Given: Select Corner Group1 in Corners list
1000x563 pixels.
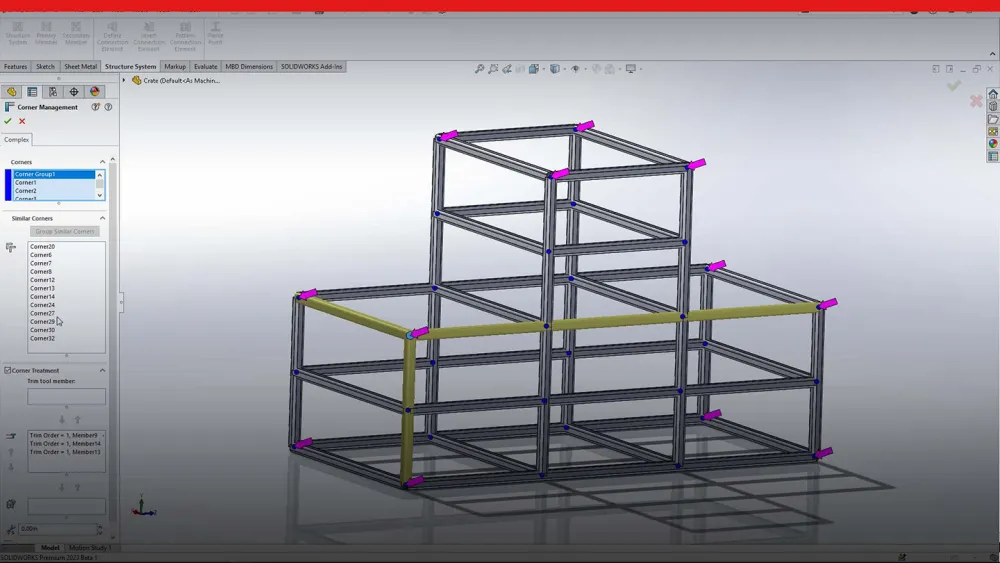Looking at the screenshot, I should 54,174.
